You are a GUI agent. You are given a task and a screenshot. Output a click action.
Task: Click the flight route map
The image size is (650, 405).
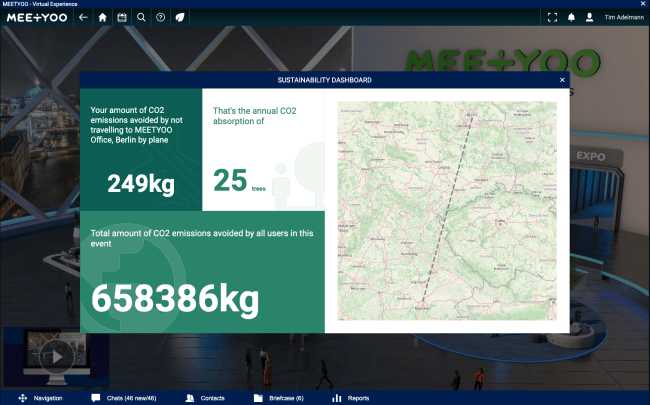(447, 211)
